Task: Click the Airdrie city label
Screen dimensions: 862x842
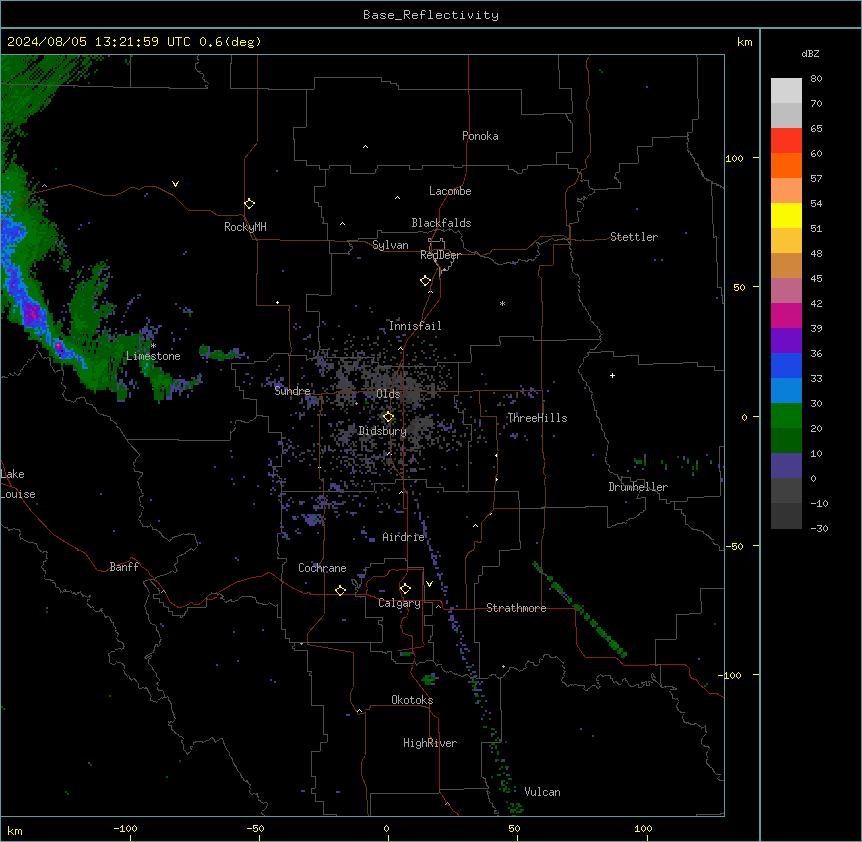Action: point(403,537)
